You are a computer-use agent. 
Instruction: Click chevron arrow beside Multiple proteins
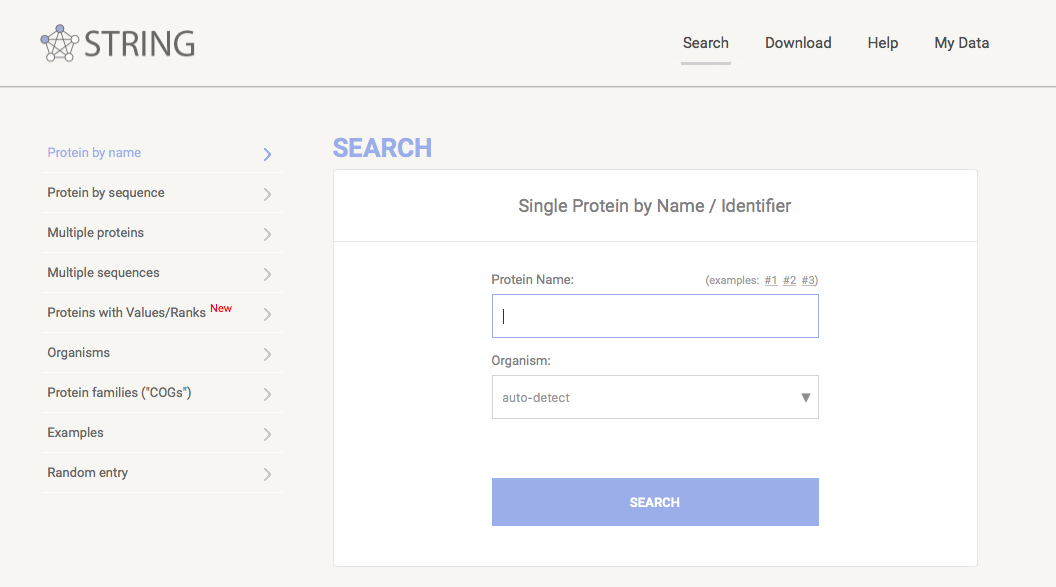click(267, 234)
